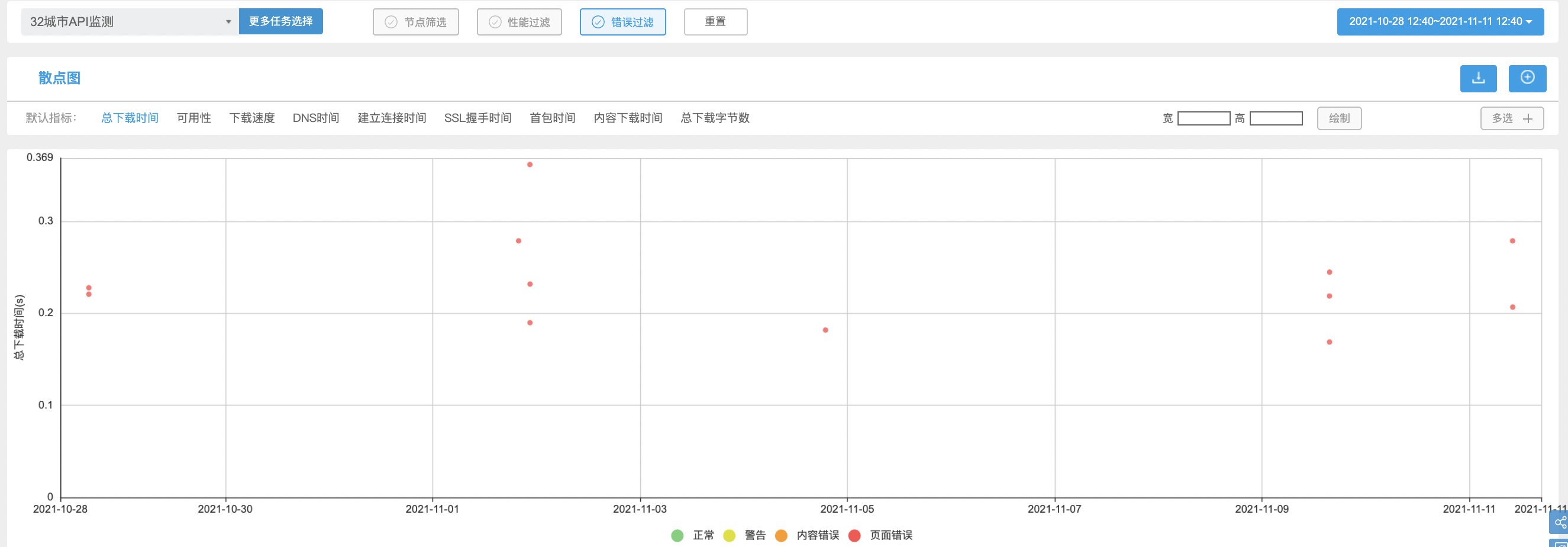Toggle the 内容错误 orange legend marker
Screen dimensions: 1568x547
coord(781,535)
